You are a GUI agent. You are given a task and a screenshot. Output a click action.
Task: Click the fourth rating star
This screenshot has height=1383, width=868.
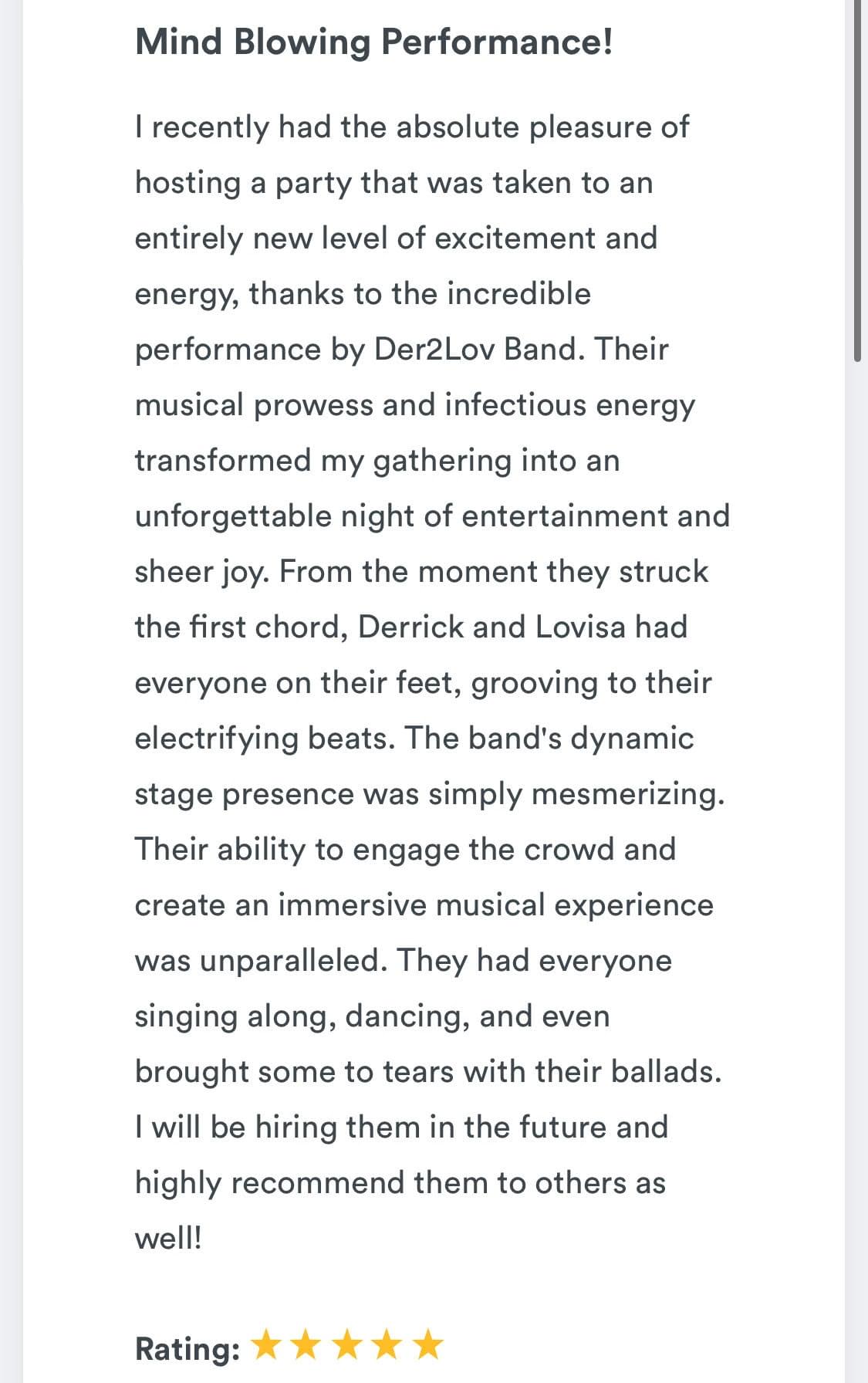point(387,1344)
